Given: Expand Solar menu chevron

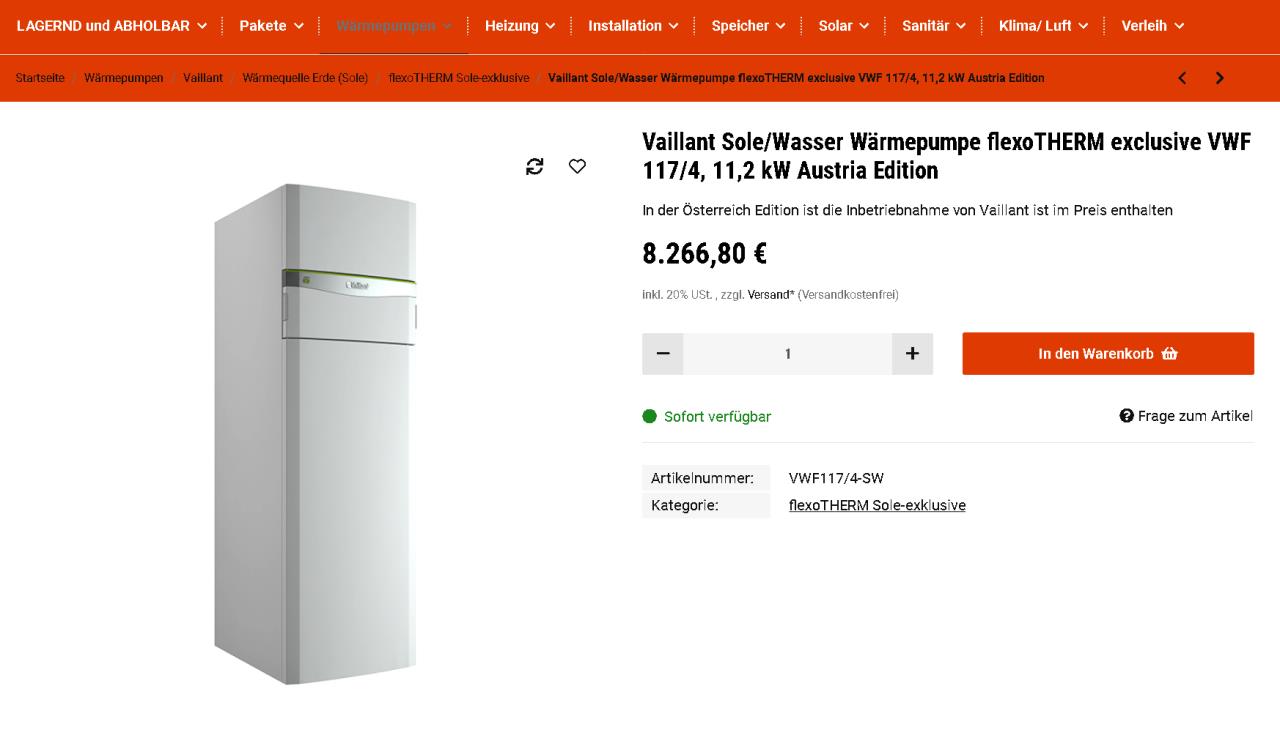Looking at the screenshot, I should pyautogui.click(x=864, y=26).
